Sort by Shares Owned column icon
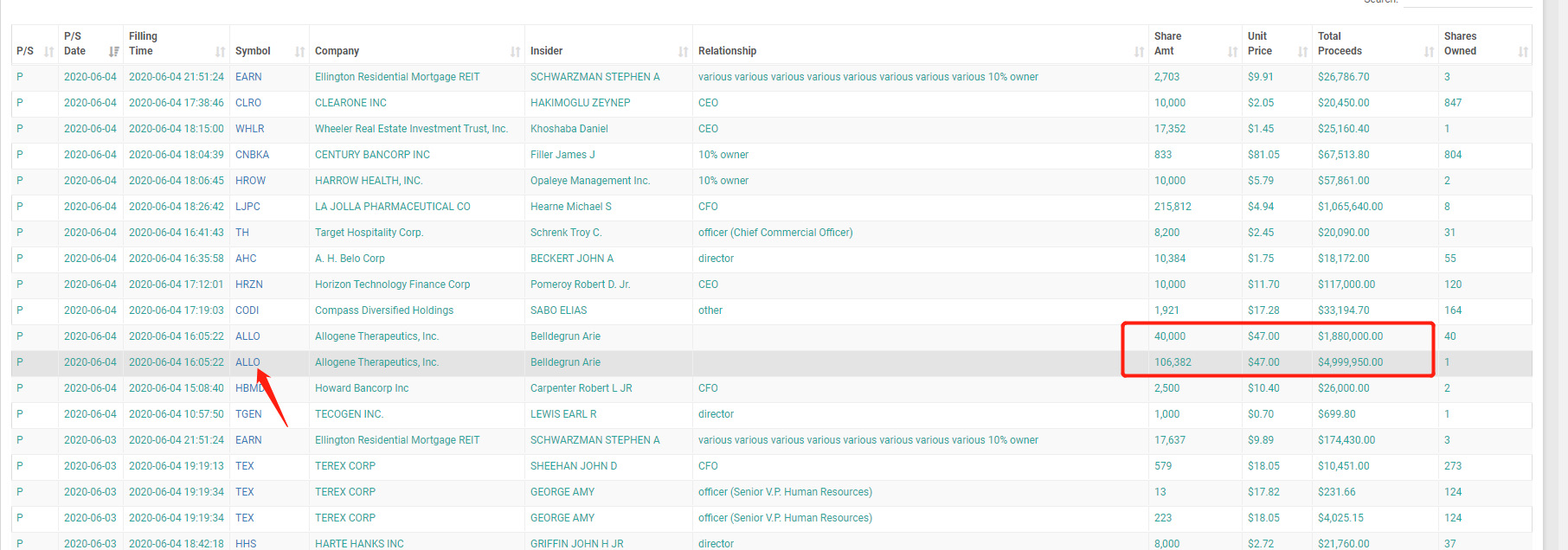 1524,52
